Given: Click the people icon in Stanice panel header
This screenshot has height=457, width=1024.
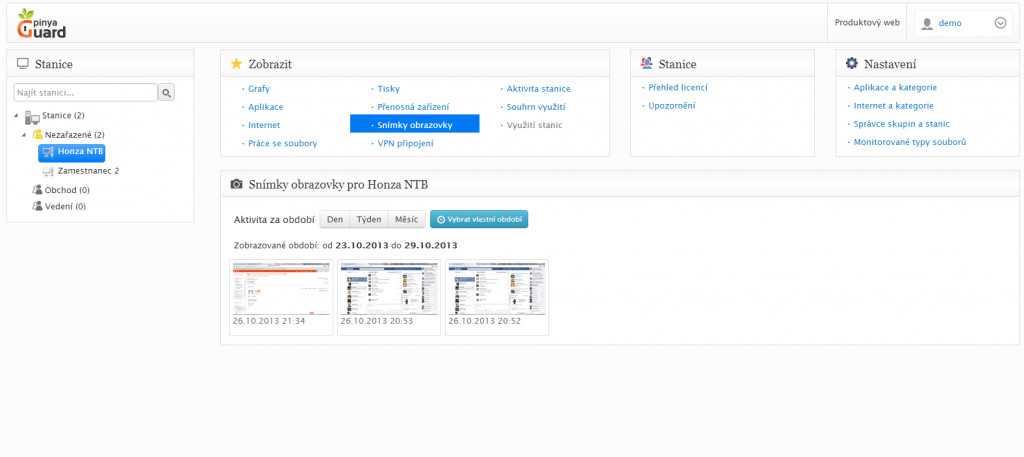Looking at the screenshot, I should point(647,63).
